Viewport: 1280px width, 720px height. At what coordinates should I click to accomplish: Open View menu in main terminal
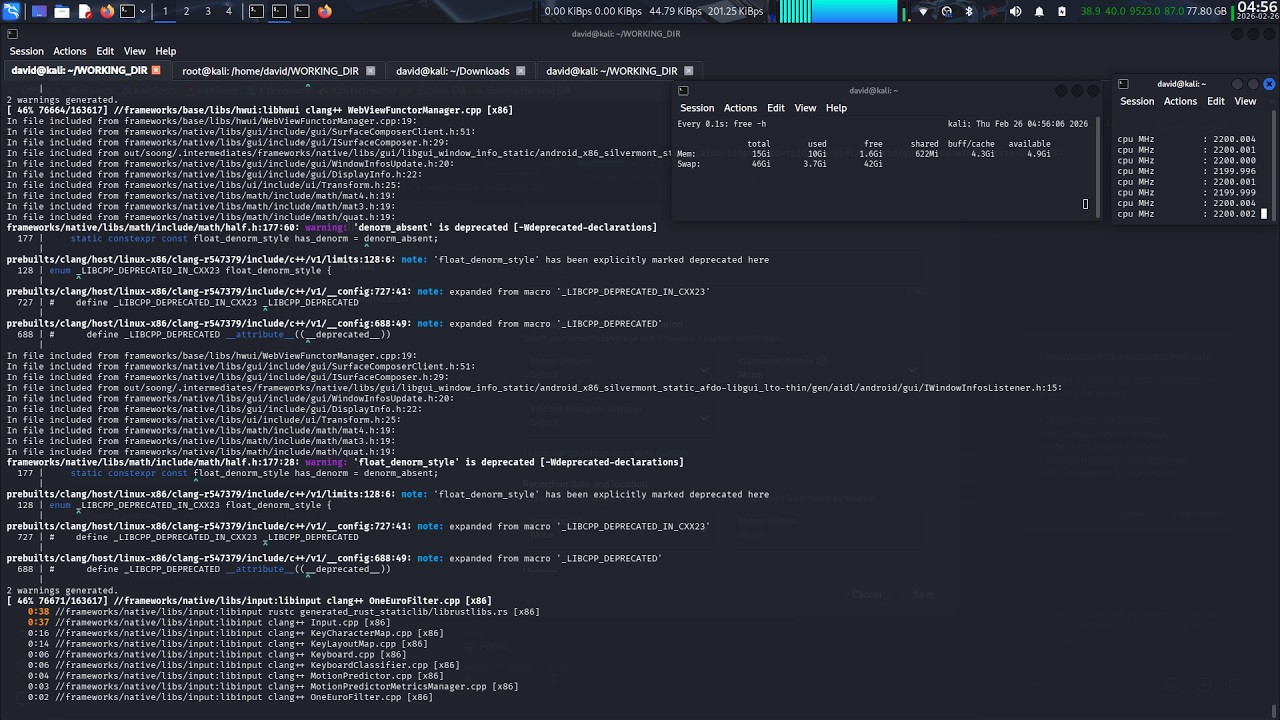pyautogui.click(x=135, y=51)
